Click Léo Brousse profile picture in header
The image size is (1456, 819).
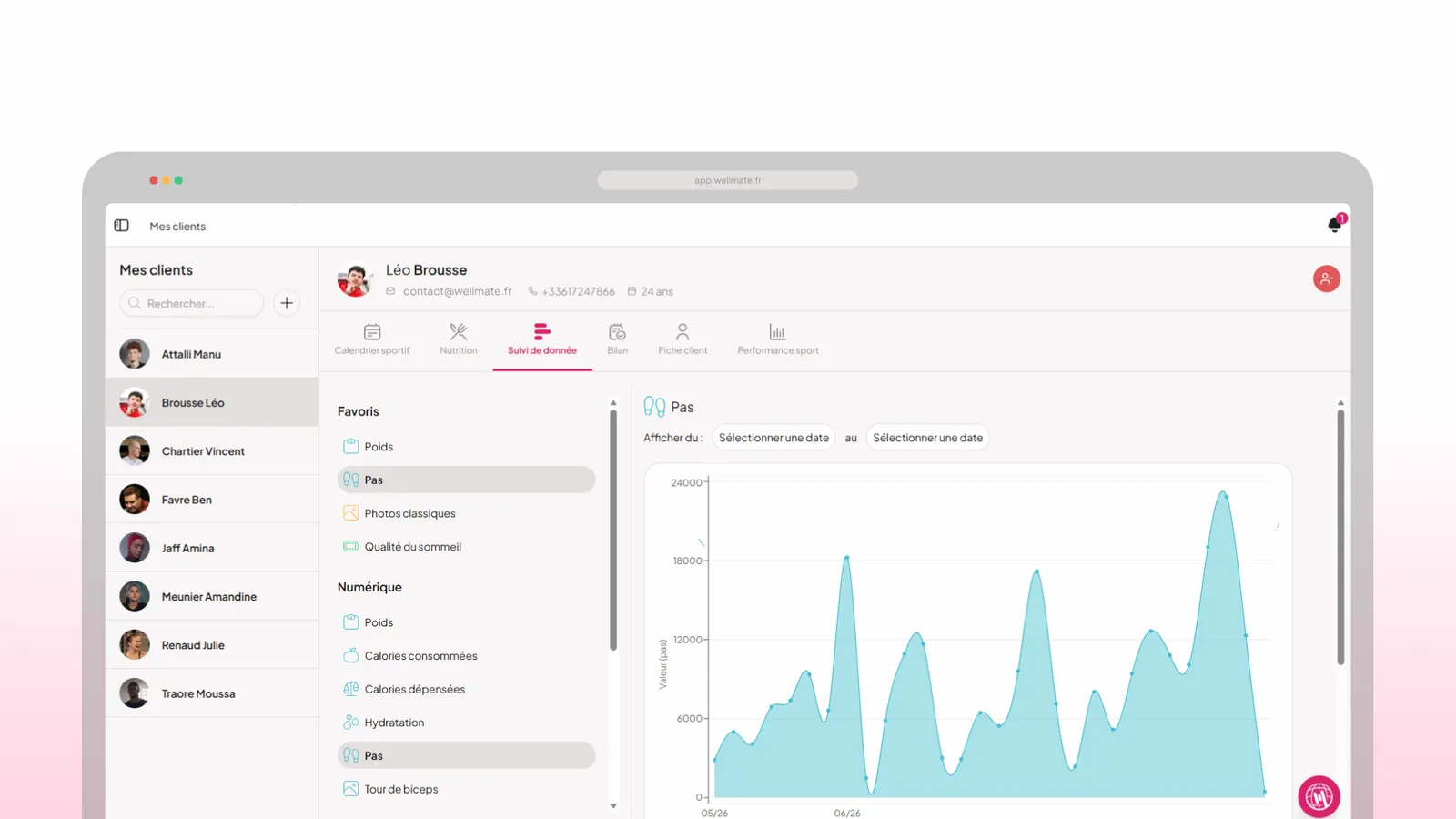[x=354, y=280]
